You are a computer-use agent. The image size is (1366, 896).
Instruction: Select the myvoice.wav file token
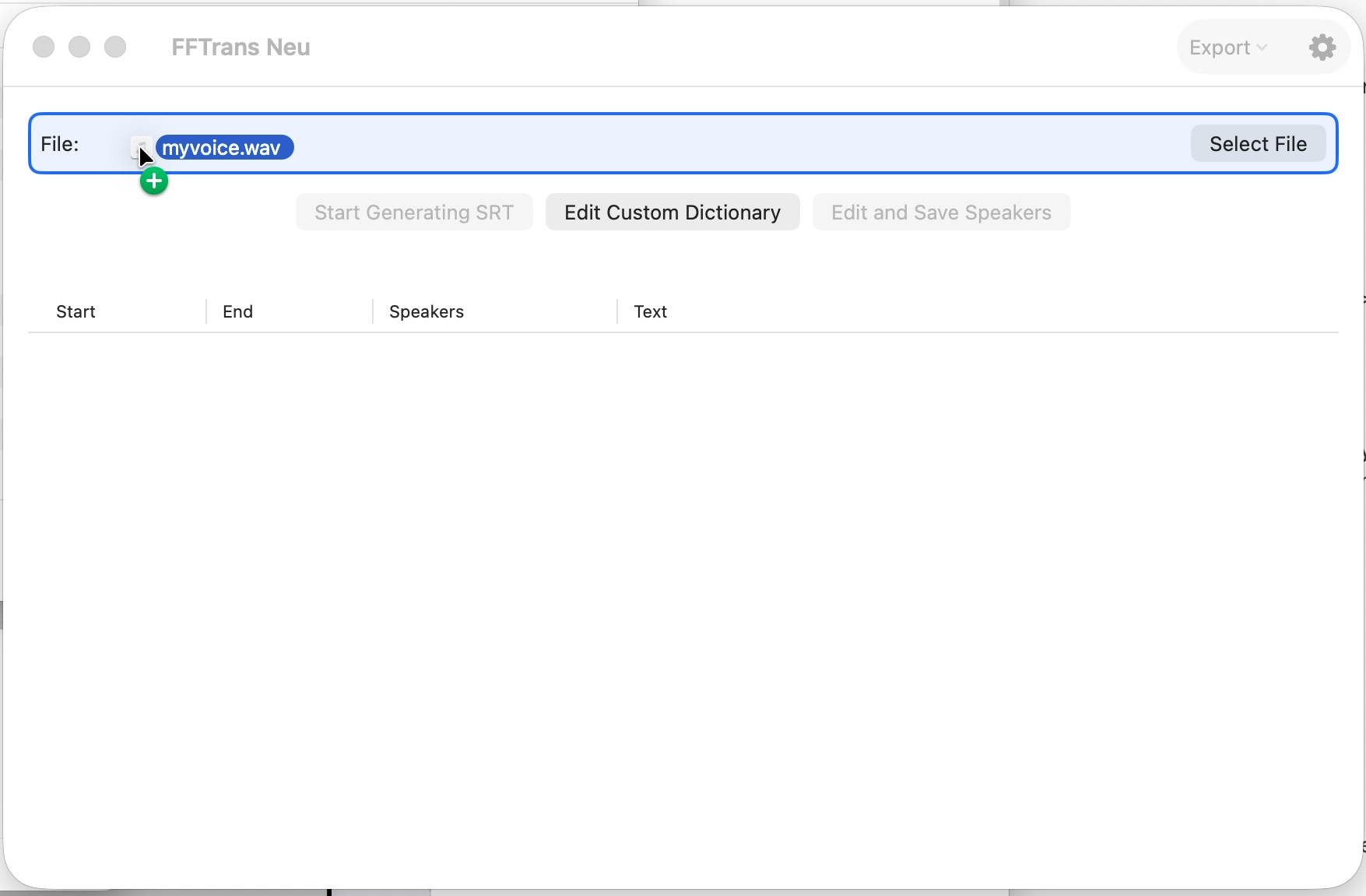(224, 147)
